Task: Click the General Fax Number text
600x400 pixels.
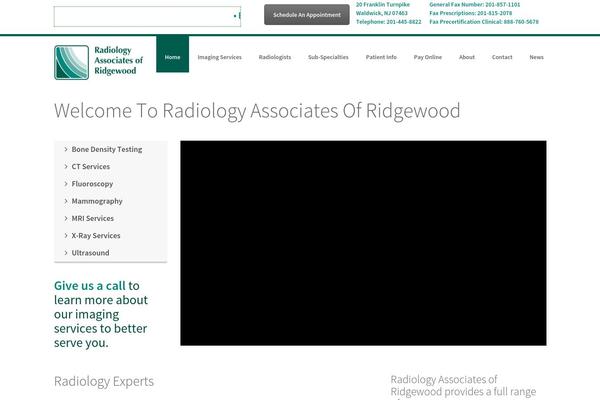Action: coord(474,5)
